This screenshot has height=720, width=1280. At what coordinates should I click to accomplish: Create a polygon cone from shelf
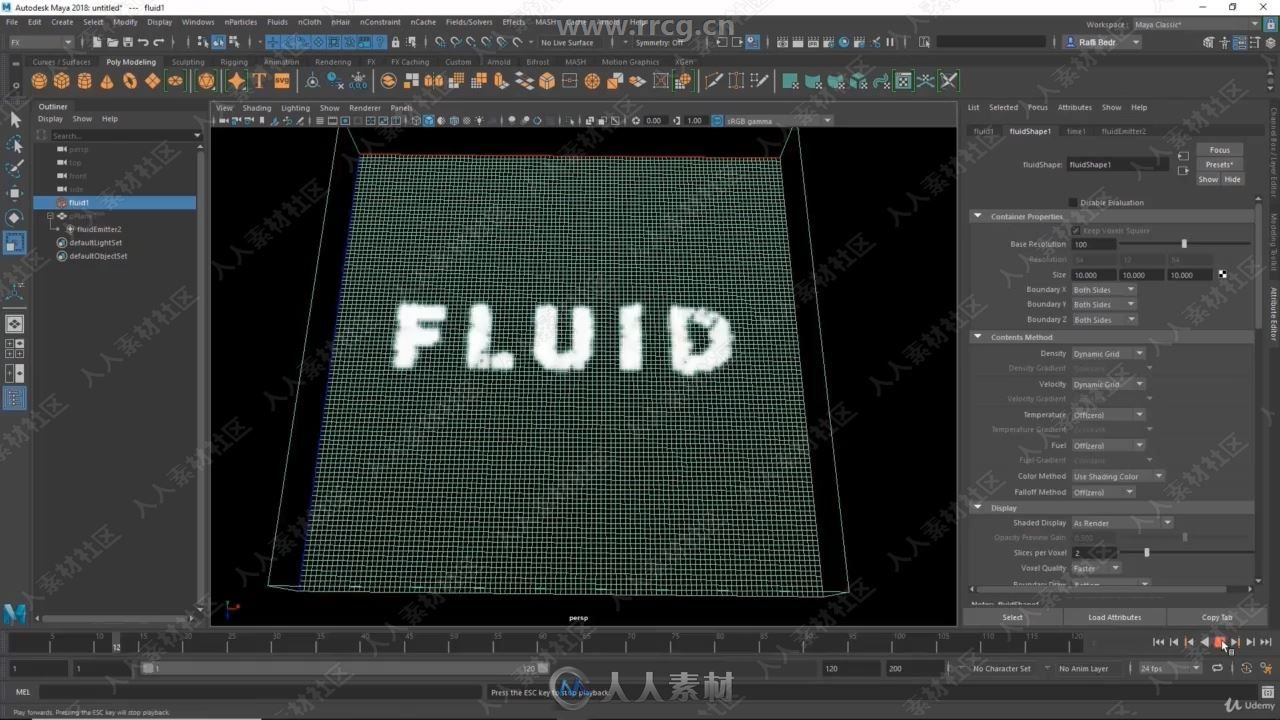point(107,81)
